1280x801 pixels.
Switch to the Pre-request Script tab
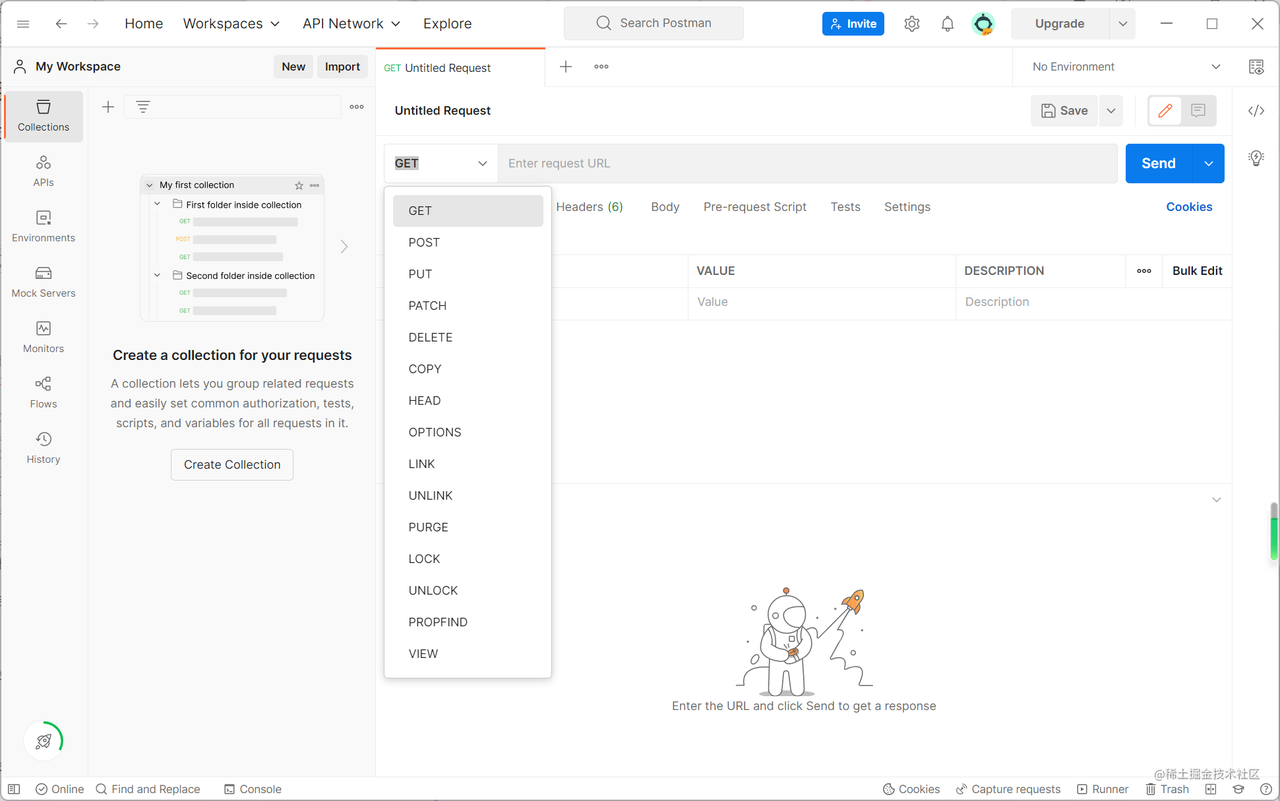point(755,207)
